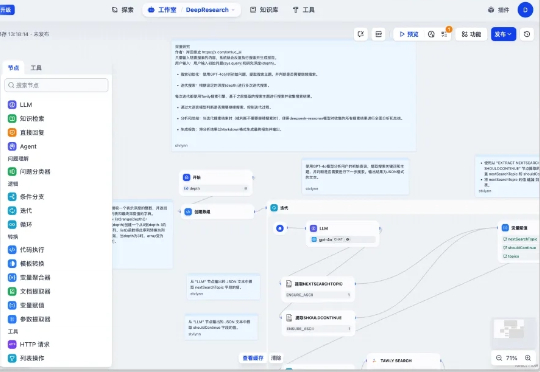The height and width of the screenshot is (372, 540).
Task: Zoom out the canvas with minus magnifier
Action: tap(499, 358)
